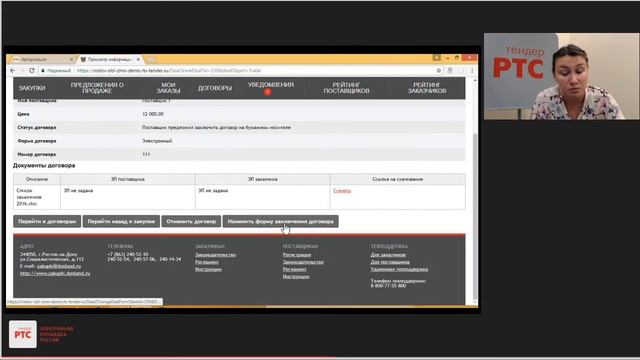Open 'Регламент' under ЗАКАЗЧИКАМ footer

(207, 262)
